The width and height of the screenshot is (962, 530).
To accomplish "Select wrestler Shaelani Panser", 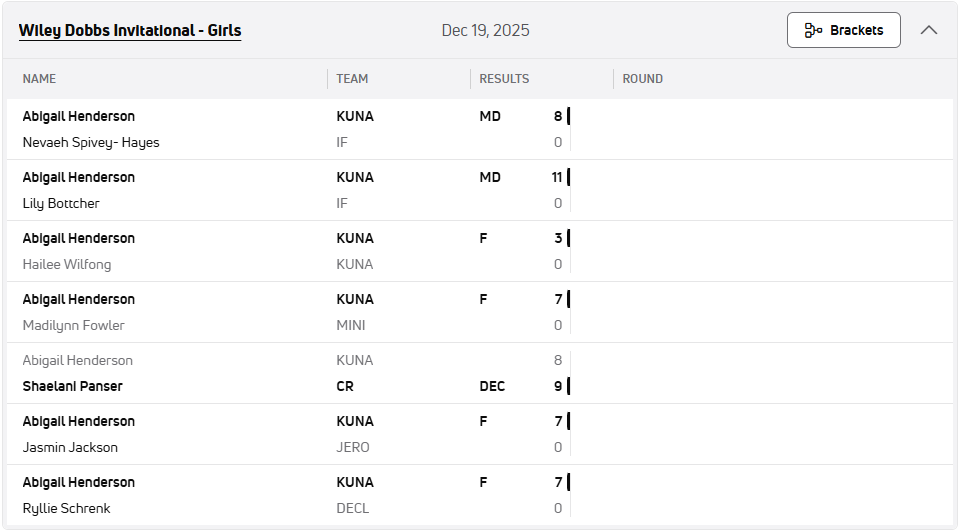I will click(72, 386).
